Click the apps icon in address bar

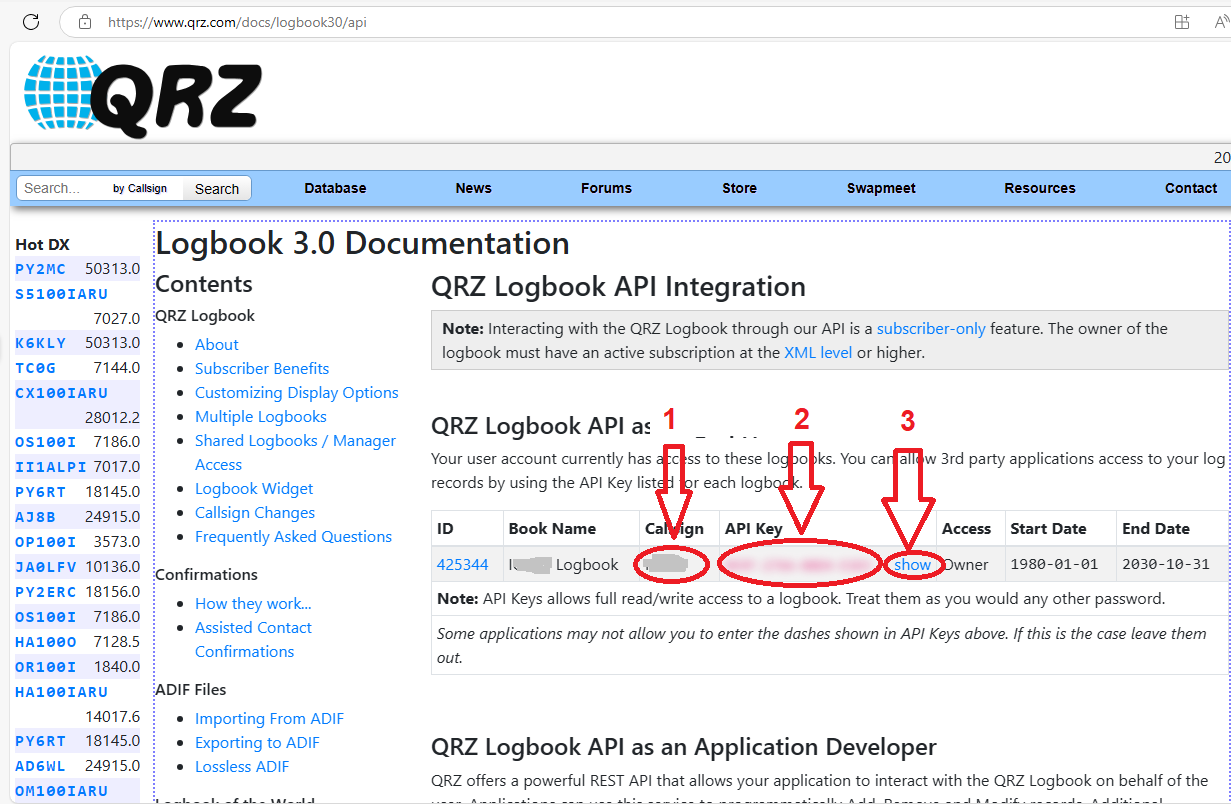click(1182, 21)
